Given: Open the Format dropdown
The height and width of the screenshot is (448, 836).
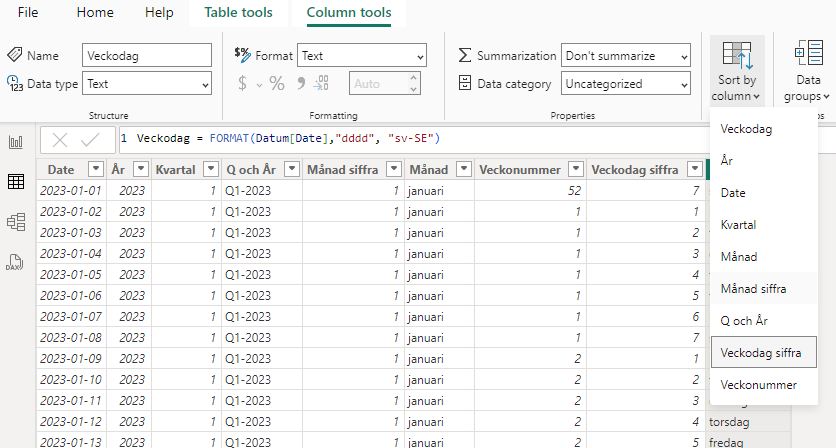Looking at the screenshot, I should click(362, 56).
